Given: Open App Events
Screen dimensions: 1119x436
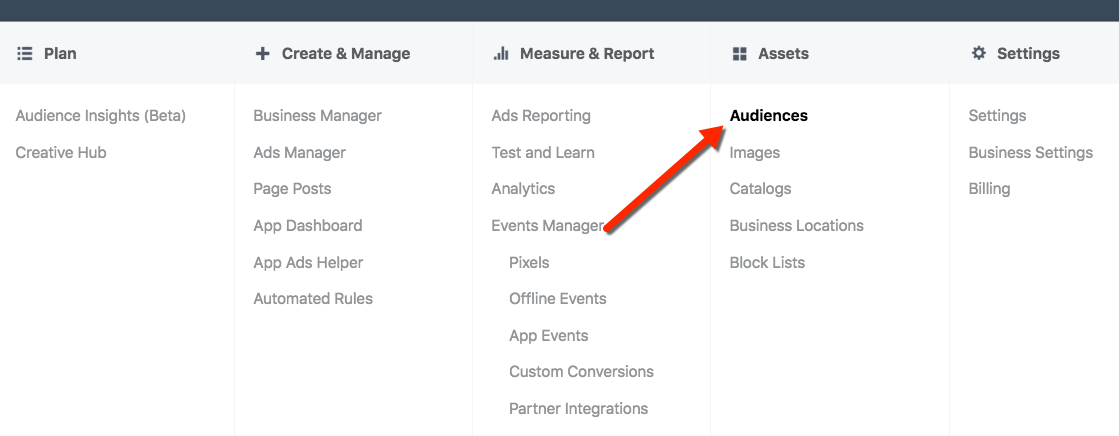Looking at the screenshot, I should (x=549, y=335).
